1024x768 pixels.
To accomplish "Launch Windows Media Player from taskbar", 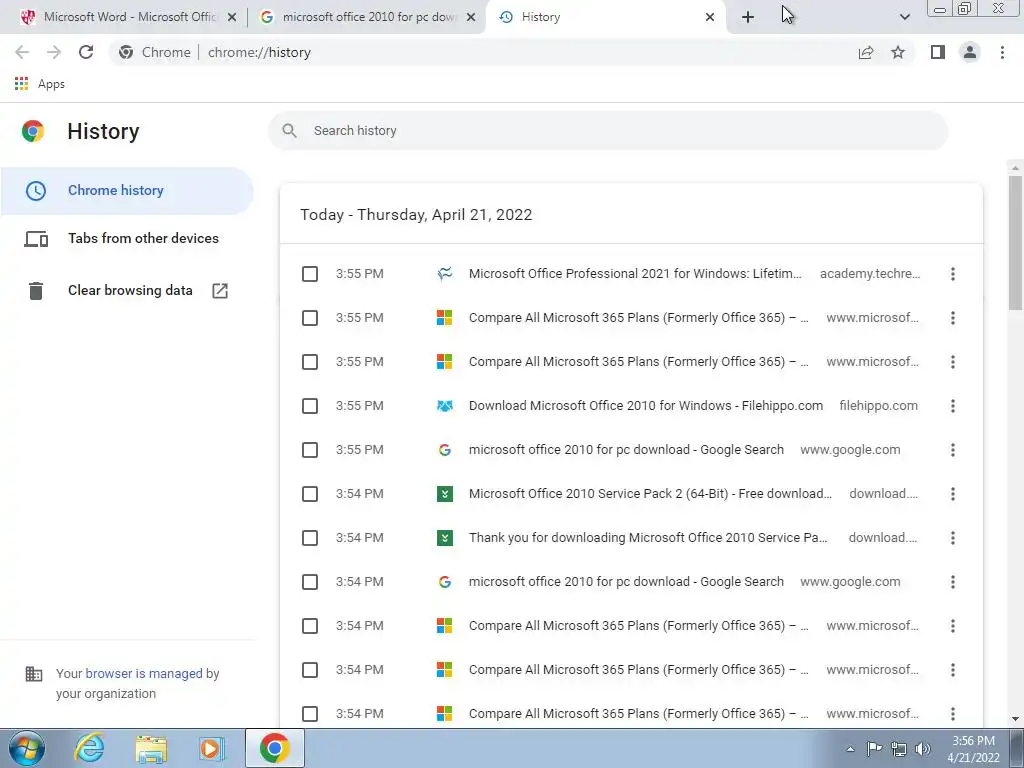I will [212, 748].
